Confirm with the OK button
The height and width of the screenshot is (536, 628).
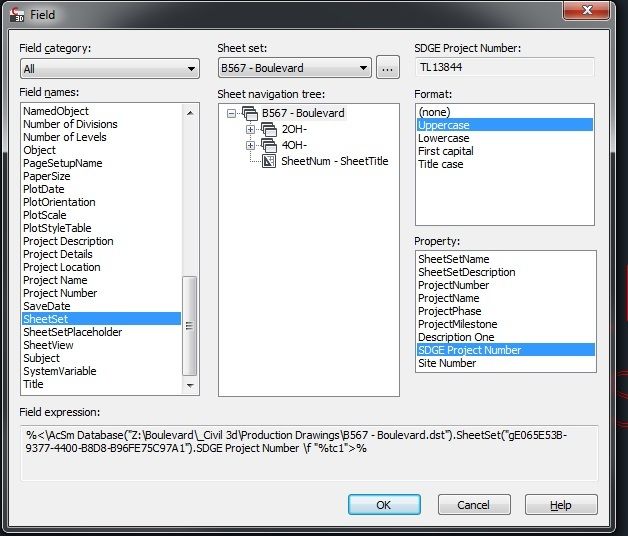(384, 505)
